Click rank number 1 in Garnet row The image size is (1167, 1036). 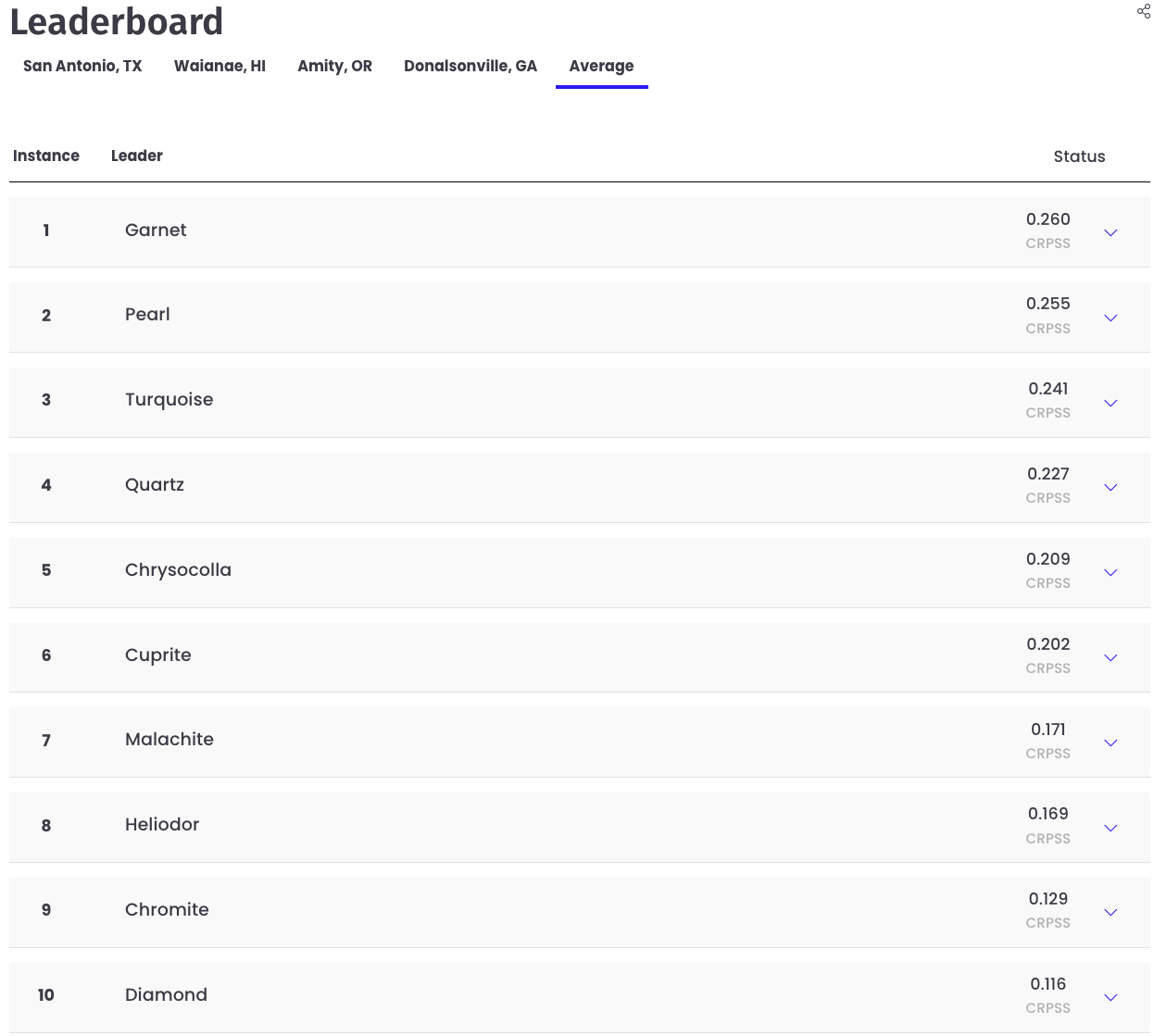[46, 231]
